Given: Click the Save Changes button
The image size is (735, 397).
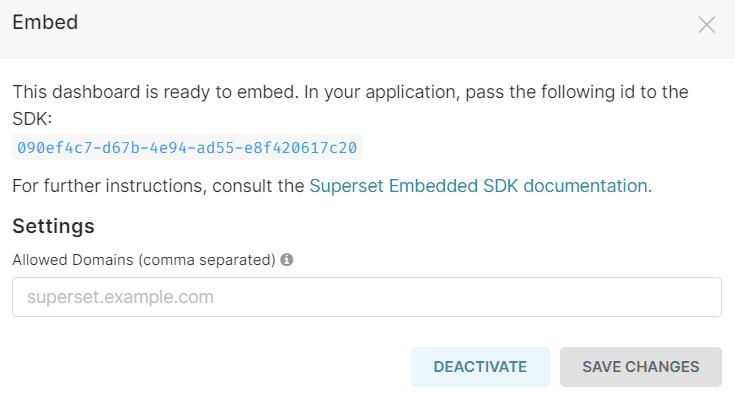Looking at the screenshot, I should click(x=641, y=367).
